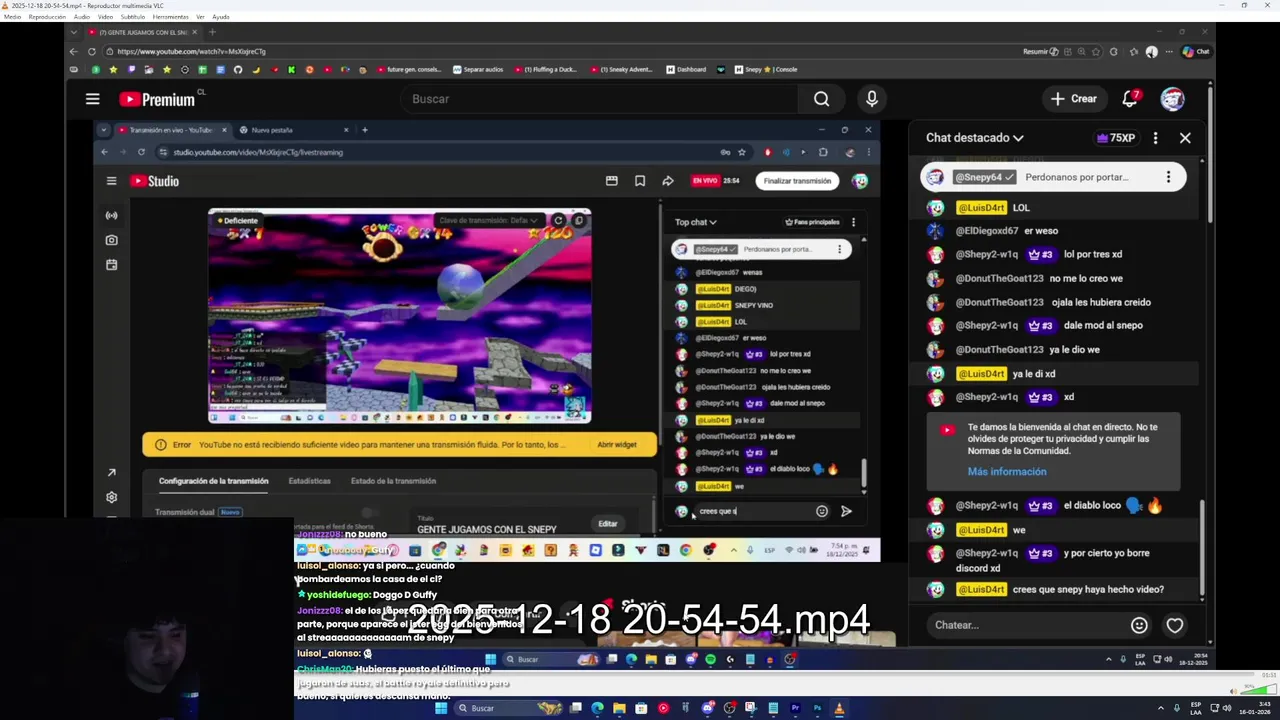Click Editar next to stream title
Screen dimensions: 1280x720
[608, 524]
